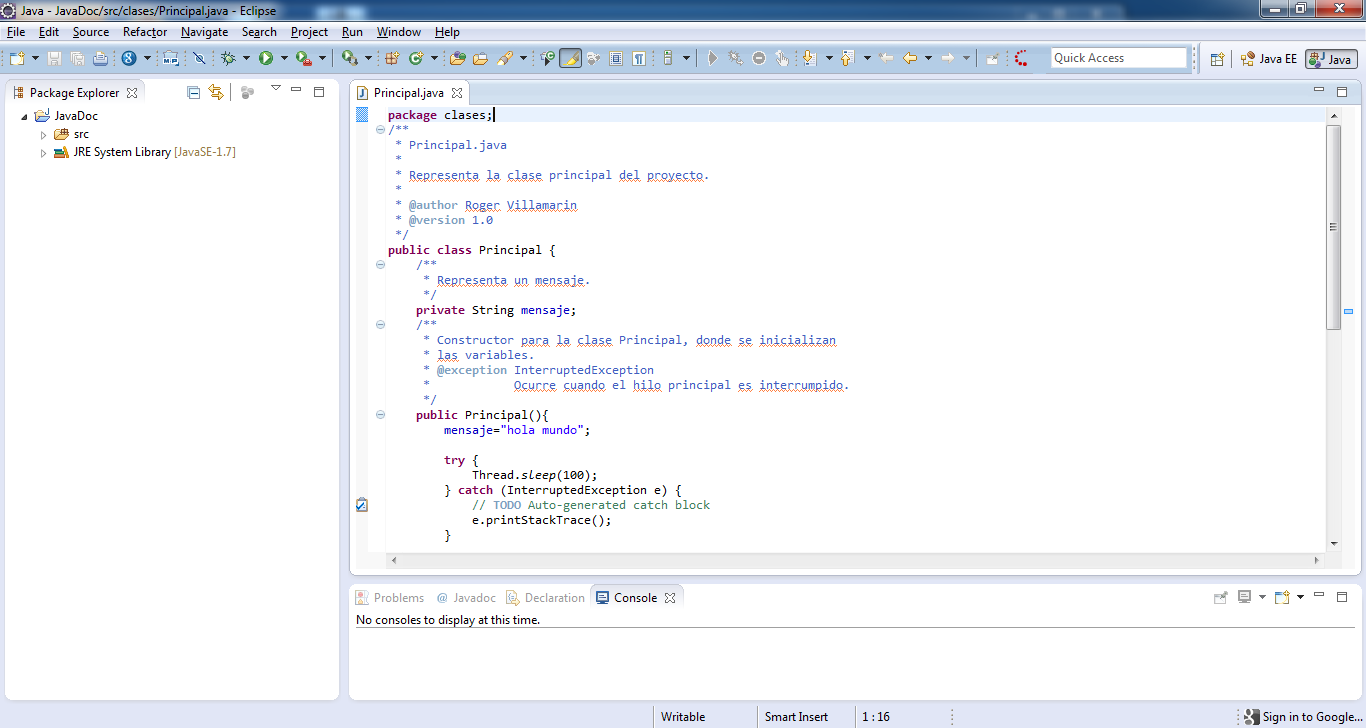Click the Back navigation arrow icon

tap(909, 59)
